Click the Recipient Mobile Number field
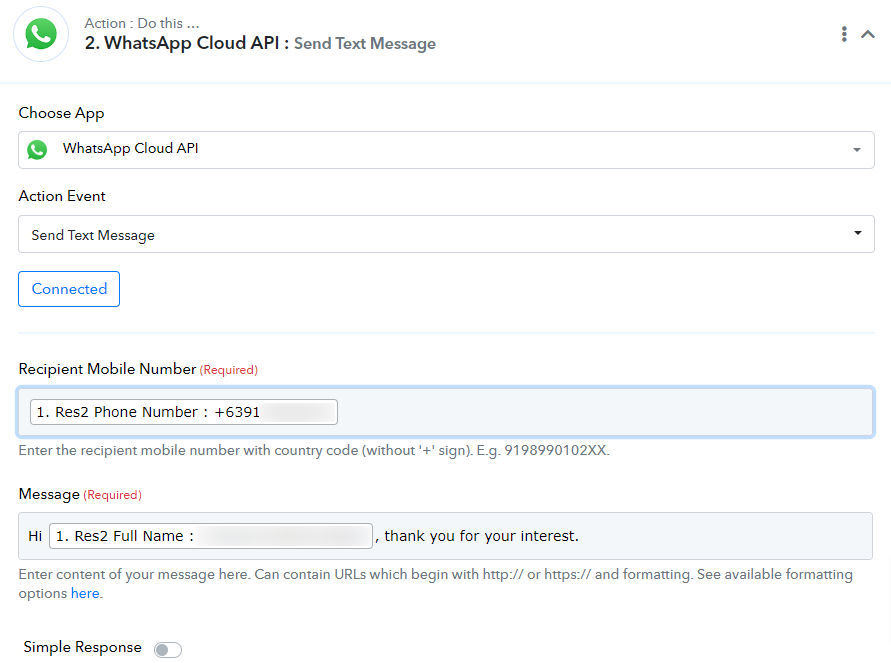 point(446,412)
